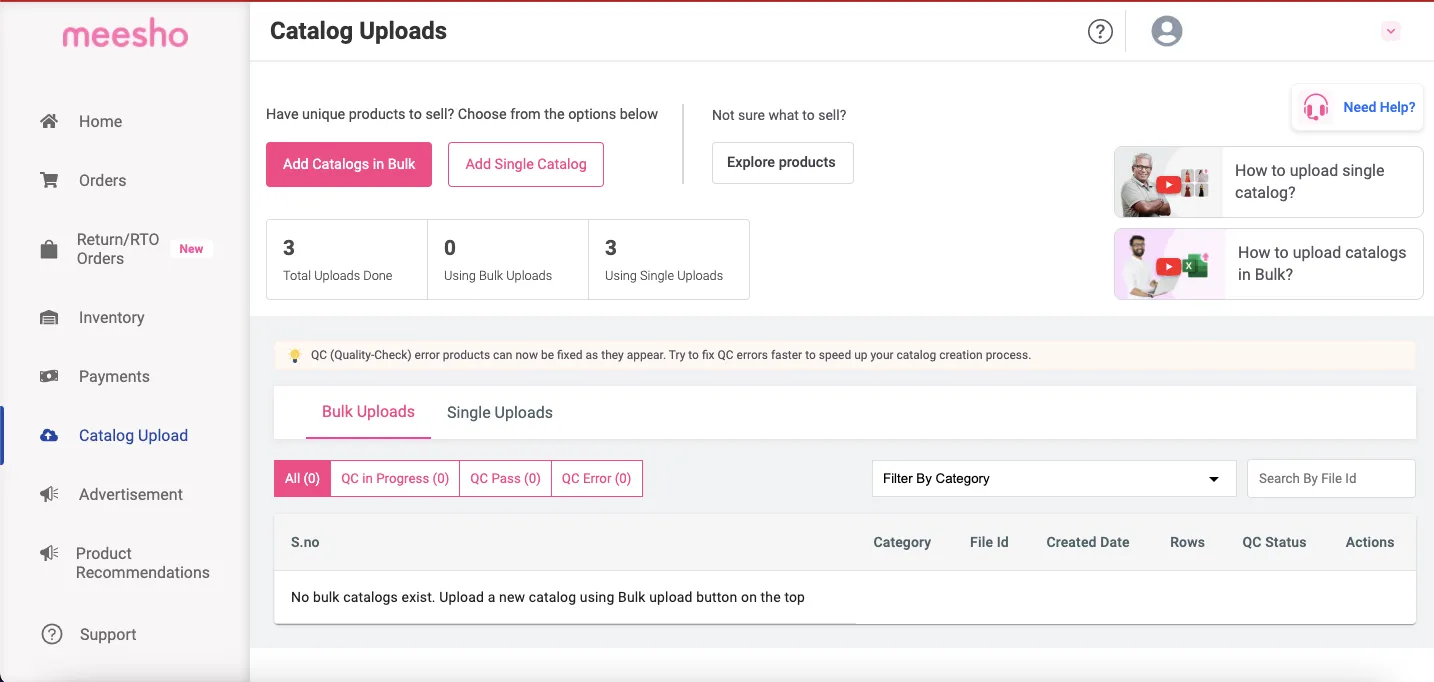Click the Explore products button
Screen dimensions: 1434x682
pyautogui.click(x=782, y=162)
